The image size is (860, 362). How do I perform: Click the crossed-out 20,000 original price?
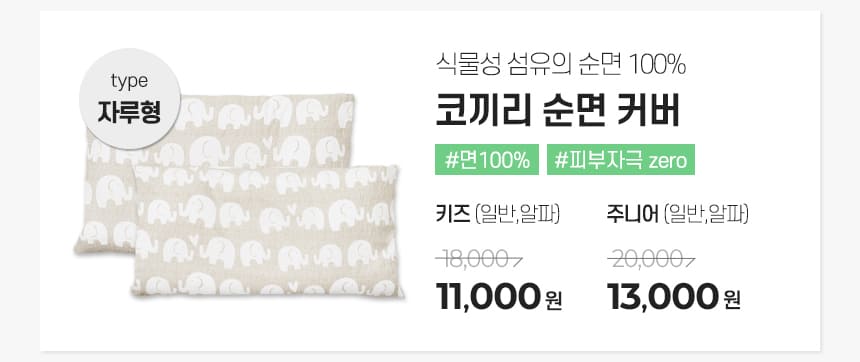coord(650,261)
